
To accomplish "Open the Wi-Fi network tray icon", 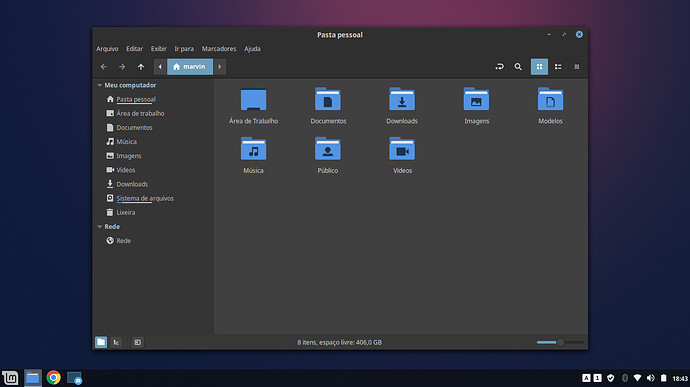I will [x=637, y=378].
